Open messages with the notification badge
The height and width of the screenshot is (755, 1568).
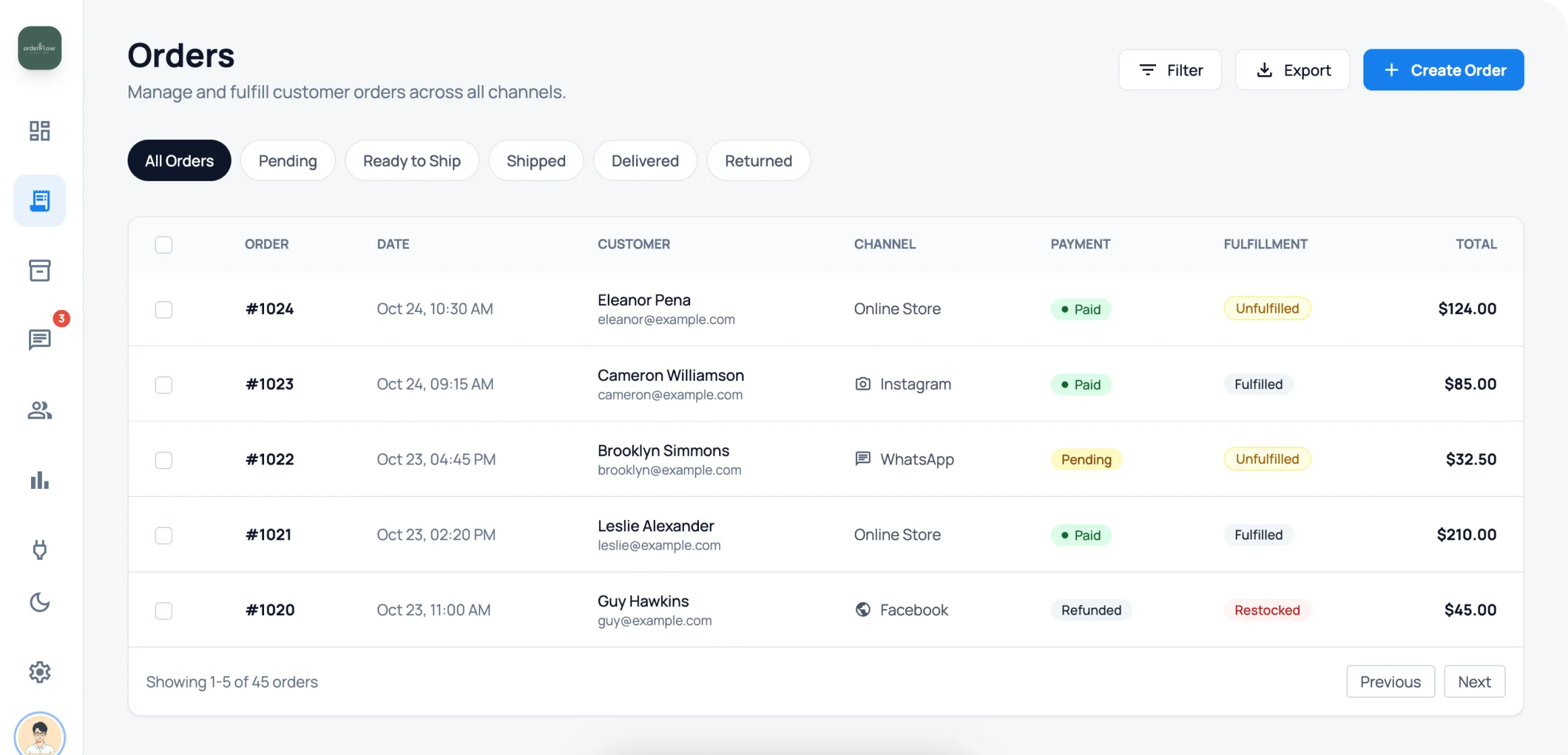[x=40, y=340]
